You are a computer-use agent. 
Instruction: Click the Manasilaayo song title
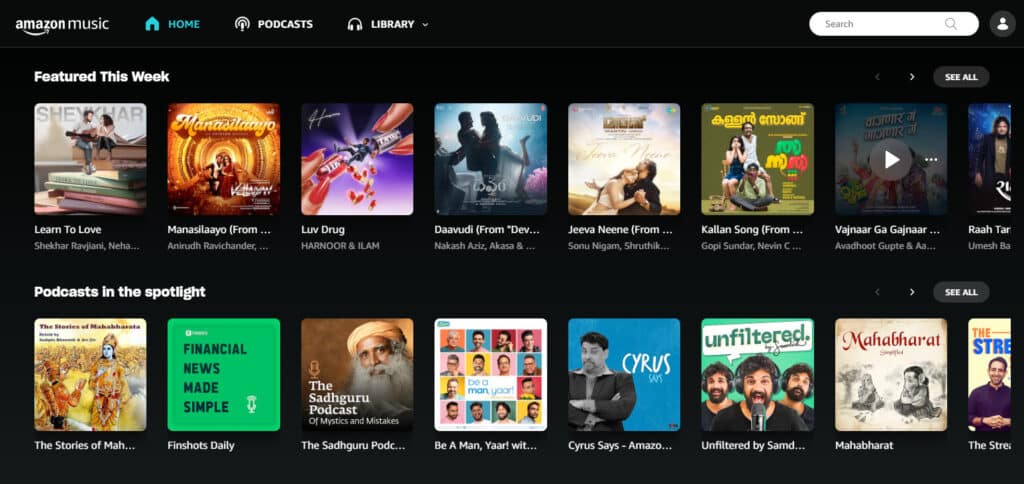coord(219,230)
